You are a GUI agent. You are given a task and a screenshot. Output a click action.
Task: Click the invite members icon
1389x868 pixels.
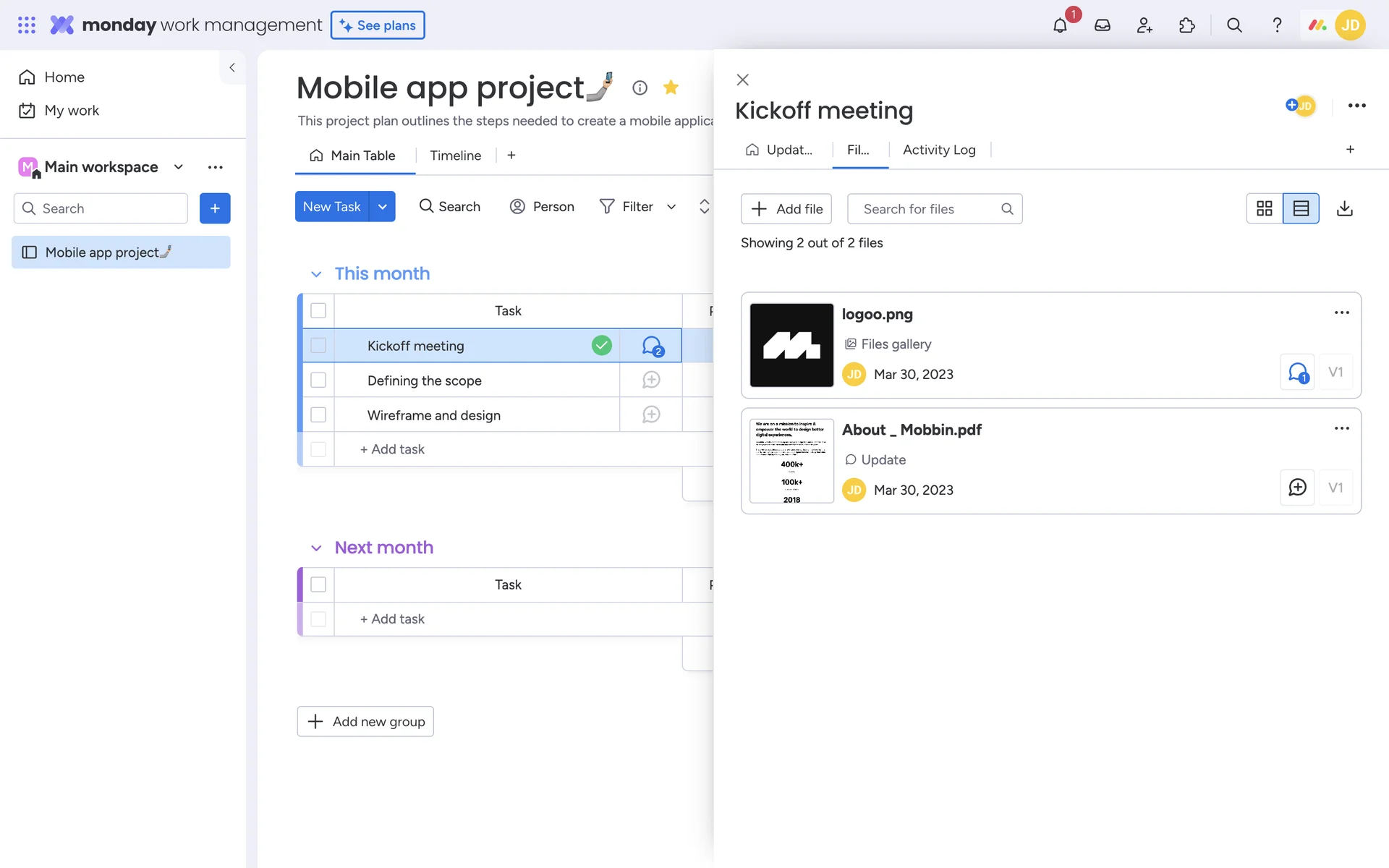[x=1144, y=25]
